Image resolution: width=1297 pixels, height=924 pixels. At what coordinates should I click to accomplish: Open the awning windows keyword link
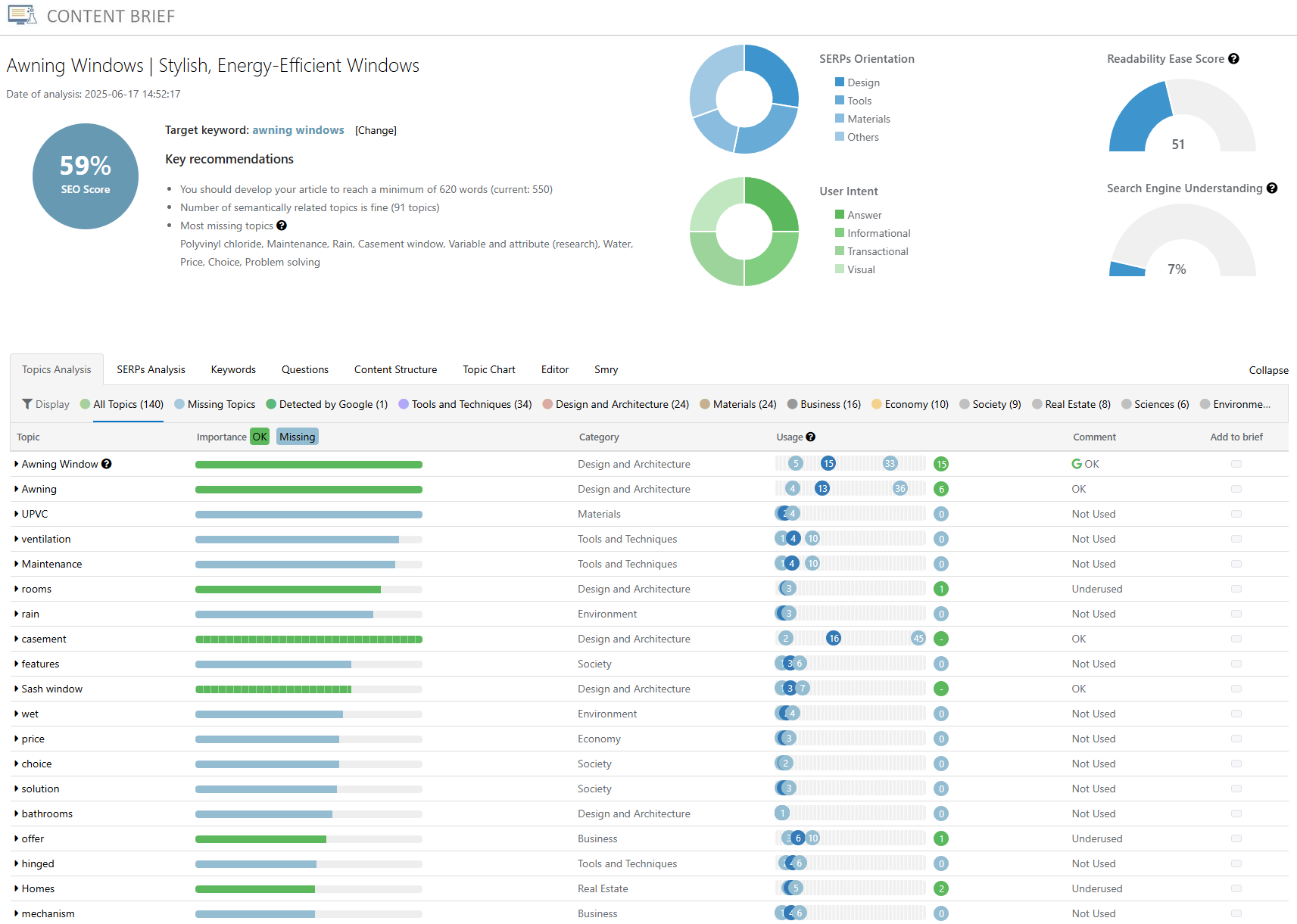point(298,129)
